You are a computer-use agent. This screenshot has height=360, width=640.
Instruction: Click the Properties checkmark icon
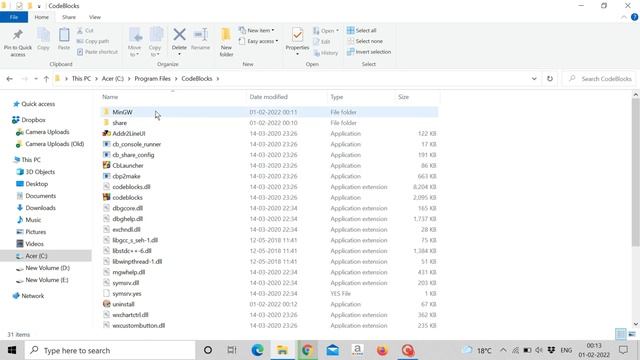(298, 35)
